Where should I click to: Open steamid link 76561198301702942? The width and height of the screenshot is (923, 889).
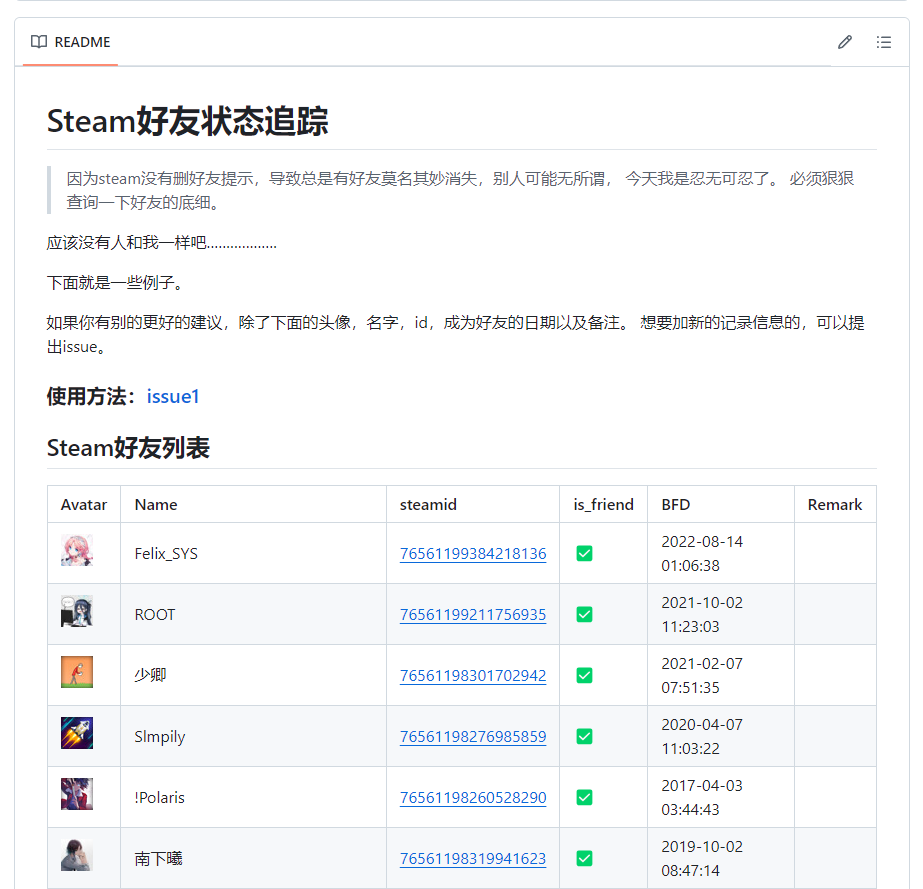[x=473, y=675]
